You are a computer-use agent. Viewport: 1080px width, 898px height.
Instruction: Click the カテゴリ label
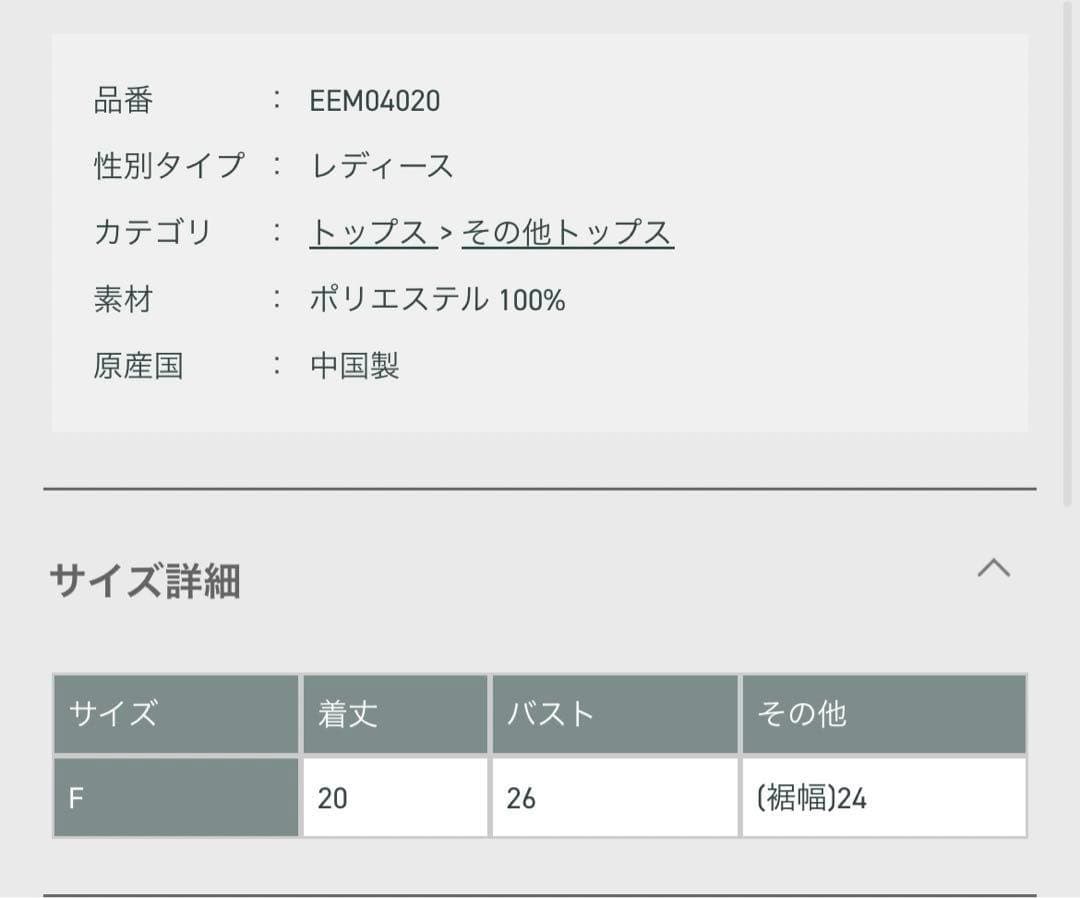(153, 232)
